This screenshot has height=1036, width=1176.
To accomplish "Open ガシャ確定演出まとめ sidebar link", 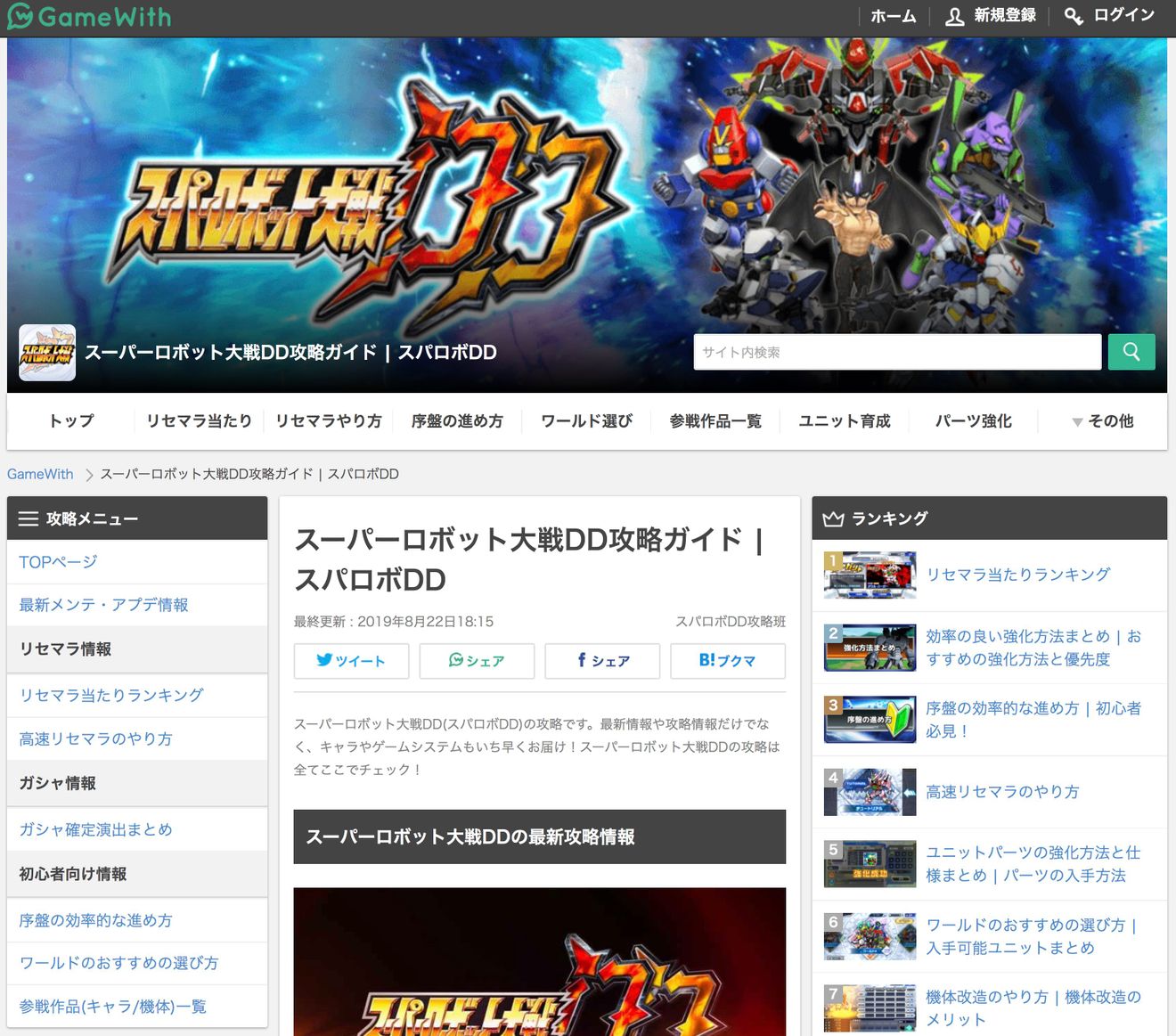I will (x=137, y=829).
